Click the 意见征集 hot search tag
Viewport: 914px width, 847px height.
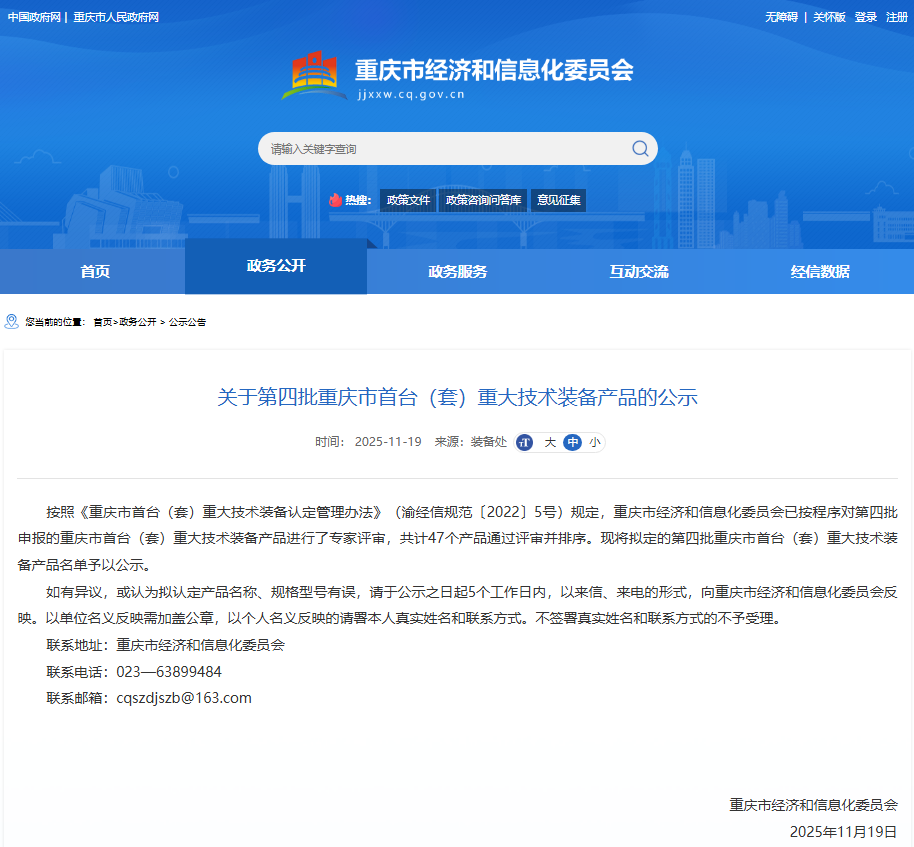tap(558, 200)
